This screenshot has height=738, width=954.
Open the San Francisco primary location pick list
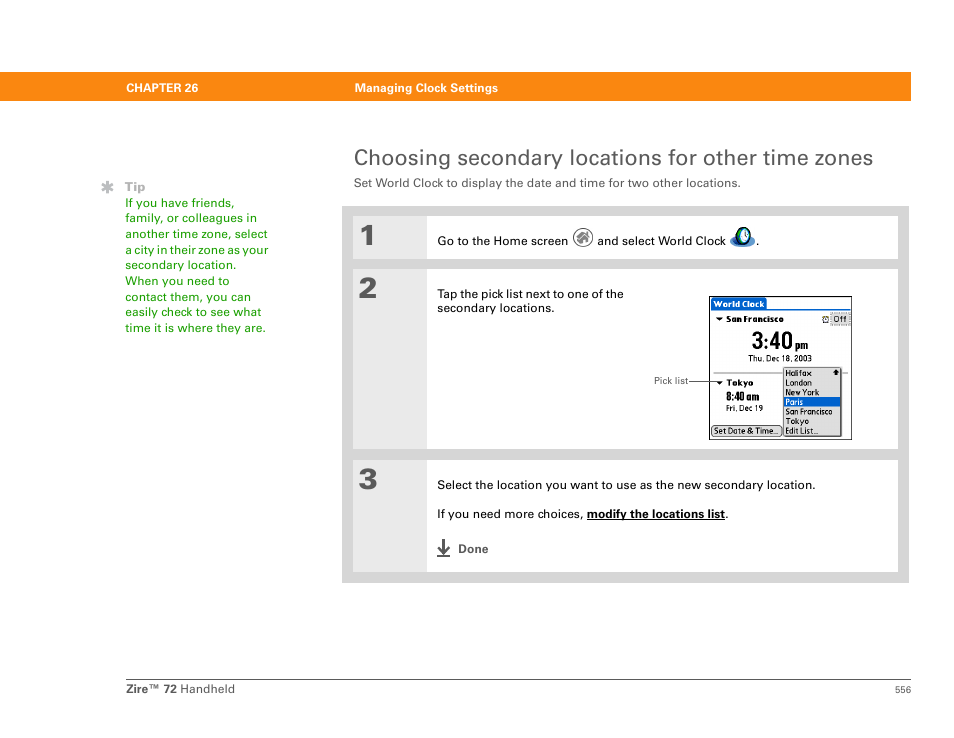(x=750, y=319)
